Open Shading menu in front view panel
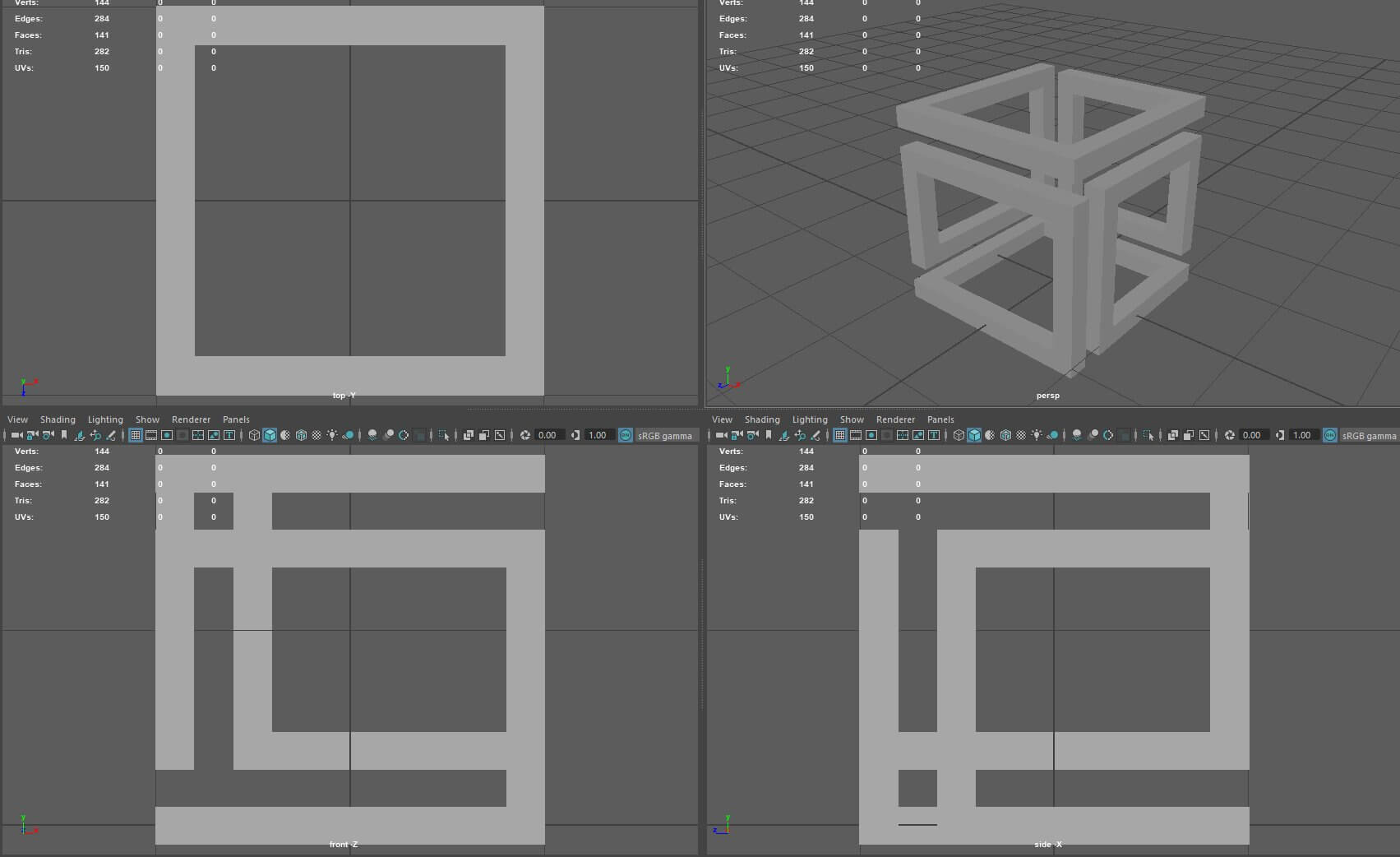This screenshot has width=1400, height=857. (58, 419)
